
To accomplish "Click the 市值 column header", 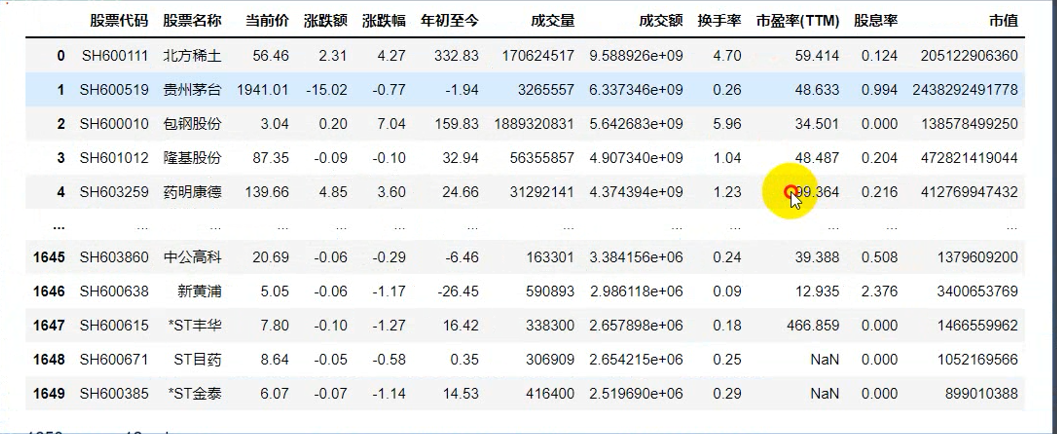I will (1003, 21).
